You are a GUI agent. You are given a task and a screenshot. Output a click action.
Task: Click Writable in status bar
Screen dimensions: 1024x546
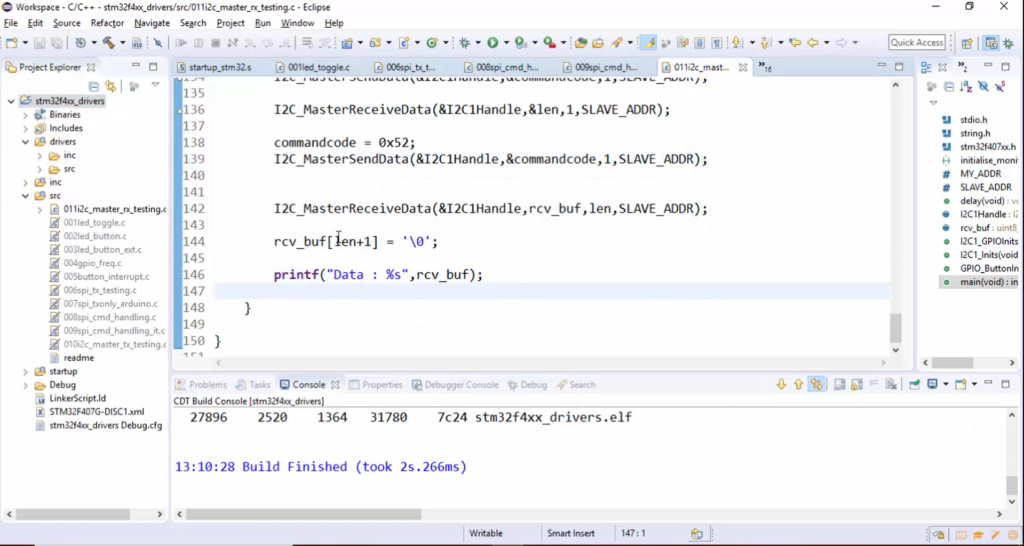[486, 534]
